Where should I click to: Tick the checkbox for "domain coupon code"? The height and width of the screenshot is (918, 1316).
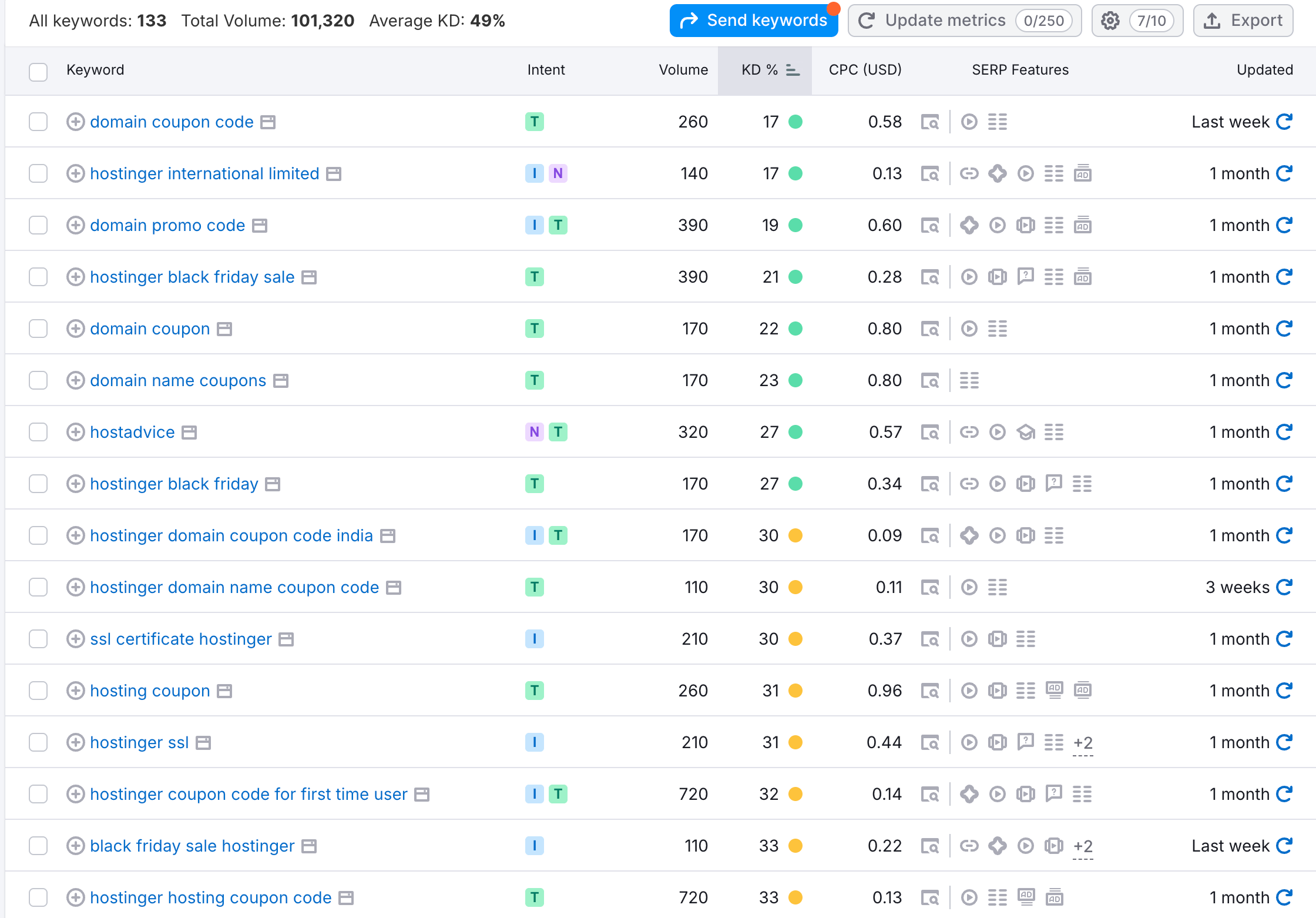click(38, 122)
